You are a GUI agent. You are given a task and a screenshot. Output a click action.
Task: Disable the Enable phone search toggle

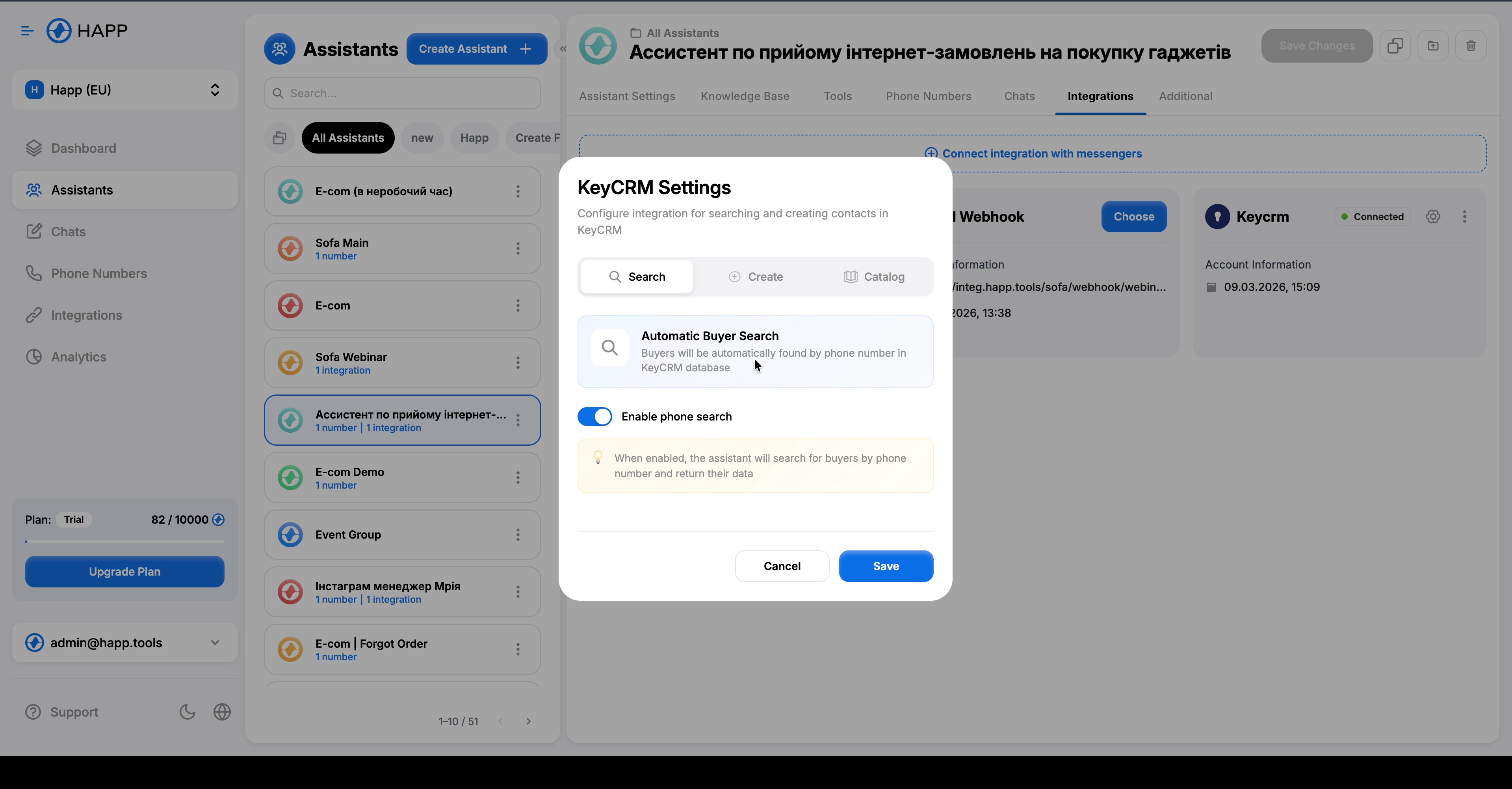tap(594, 417)
